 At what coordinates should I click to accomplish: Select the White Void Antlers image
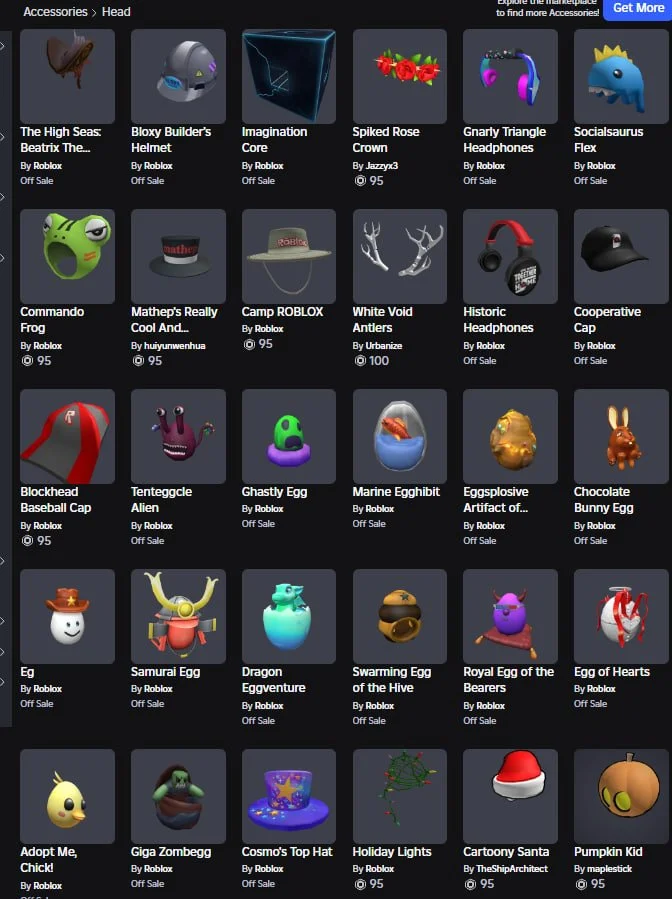click(400, 256)
